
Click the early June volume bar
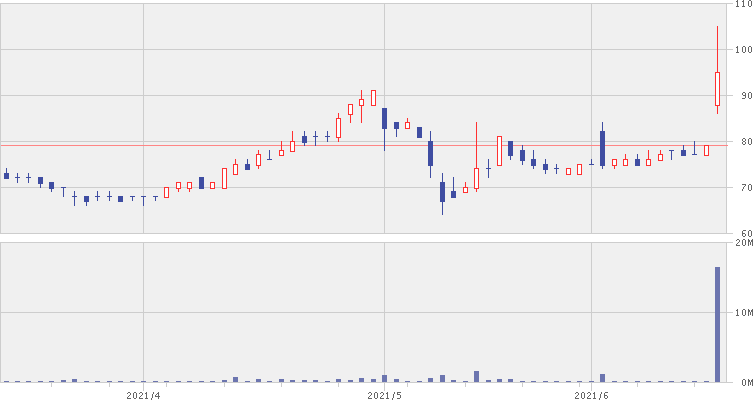pos(603,378)
